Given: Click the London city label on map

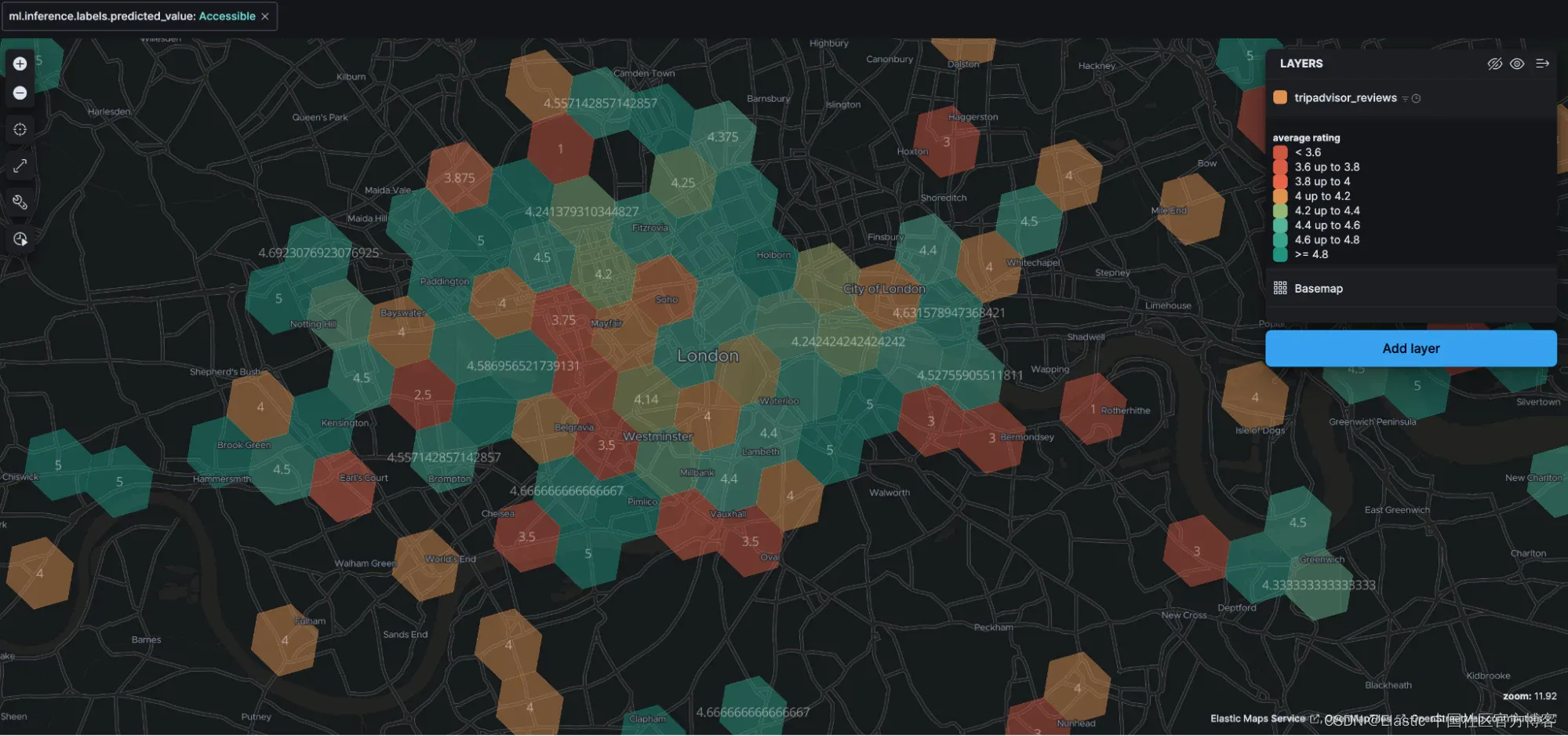Looking at the screenshot, I should 708,356.
